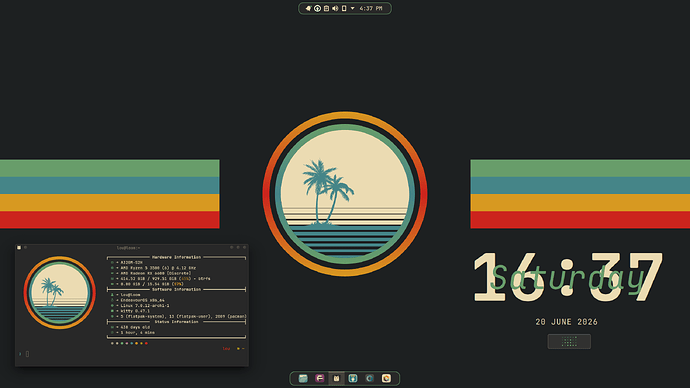
Task: Launch the teal file manager dock icon
Action: click(x=303, y=378)
